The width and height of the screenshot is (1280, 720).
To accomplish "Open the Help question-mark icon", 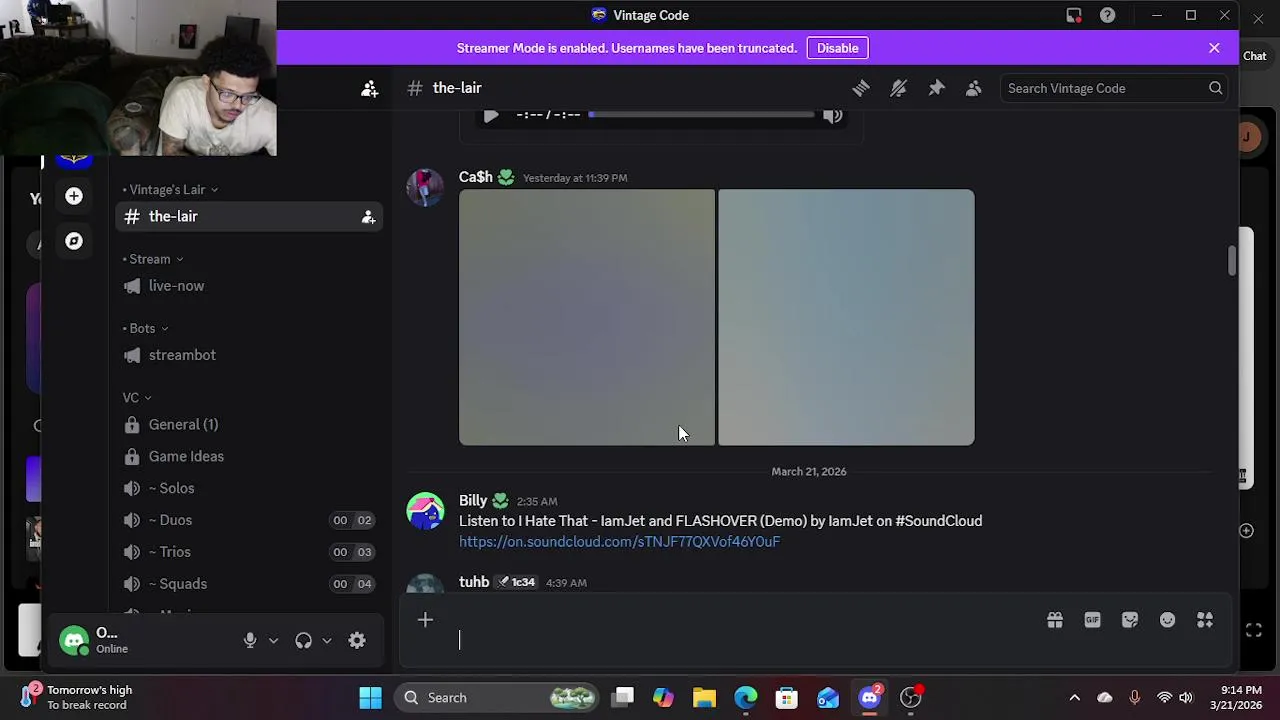I will coord(1107,15).
